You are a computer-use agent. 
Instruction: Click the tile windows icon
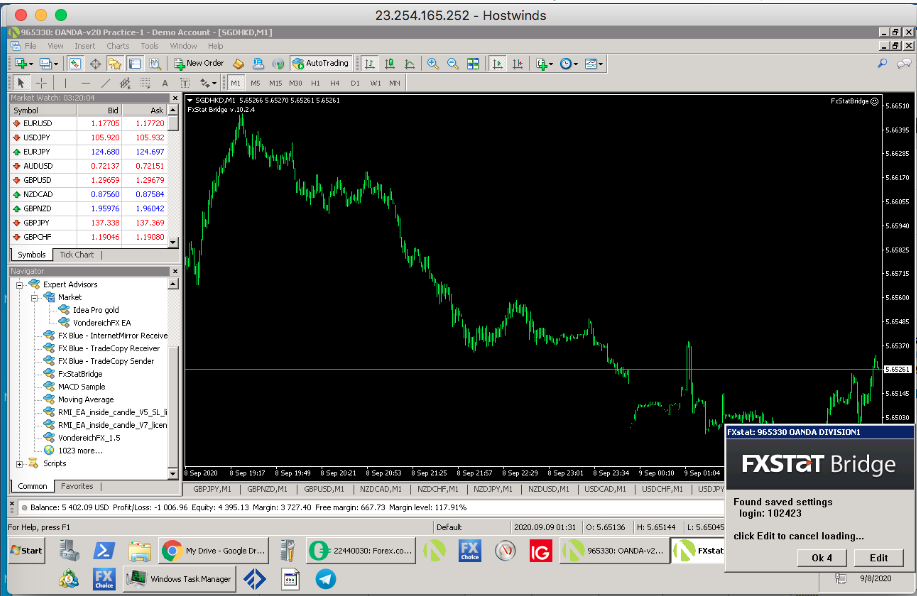click(473, 63)
